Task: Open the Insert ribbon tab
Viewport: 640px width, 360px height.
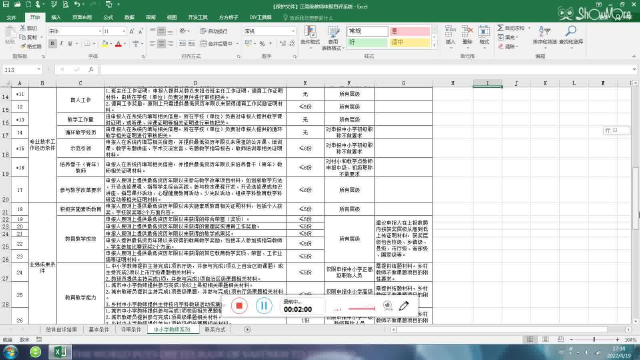Action: [56, 18]
